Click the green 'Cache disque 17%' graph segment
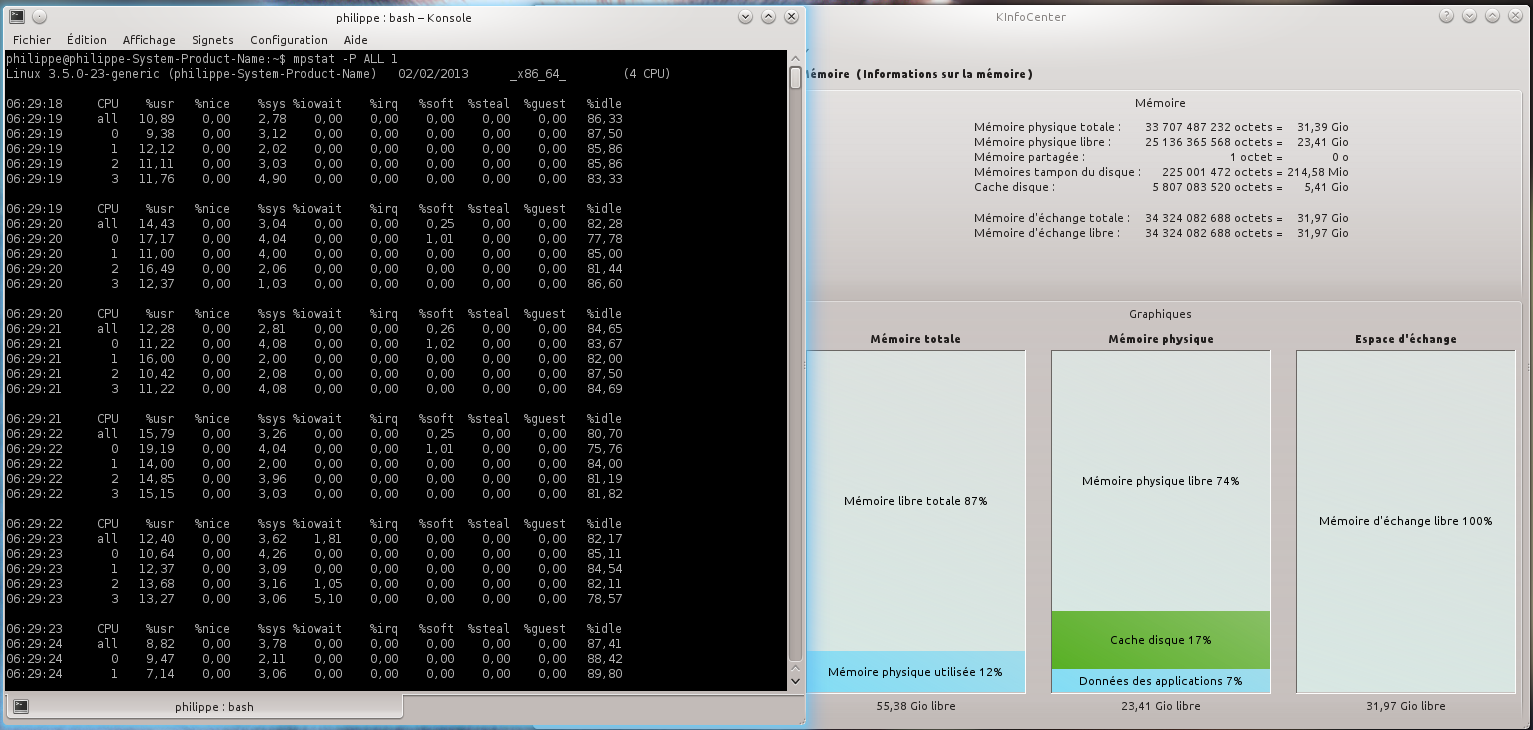This screenshot has height=730, width=1533. (1161, 640)
